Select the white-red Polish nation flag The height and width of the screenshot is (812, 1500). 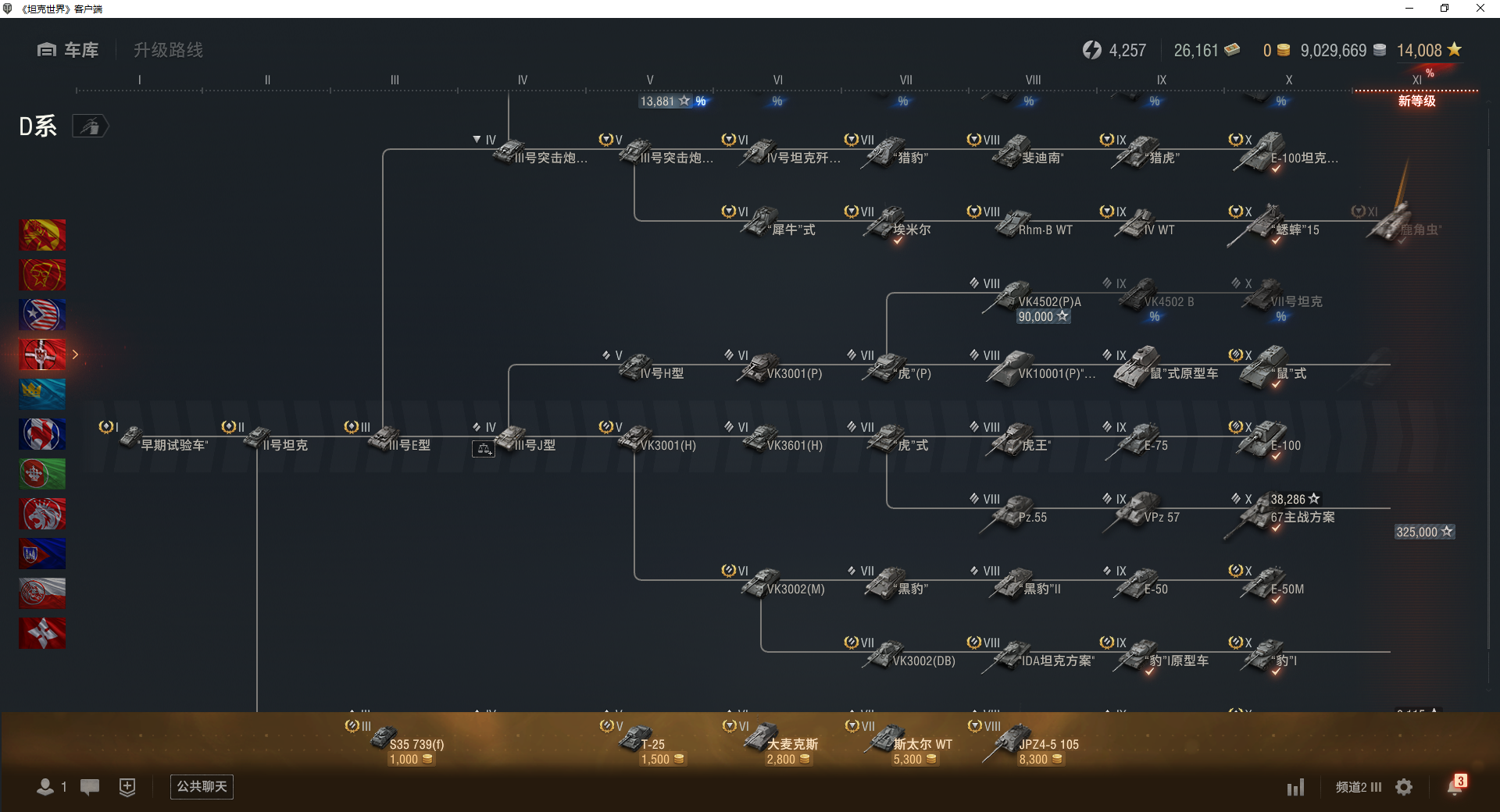point(42,593)
